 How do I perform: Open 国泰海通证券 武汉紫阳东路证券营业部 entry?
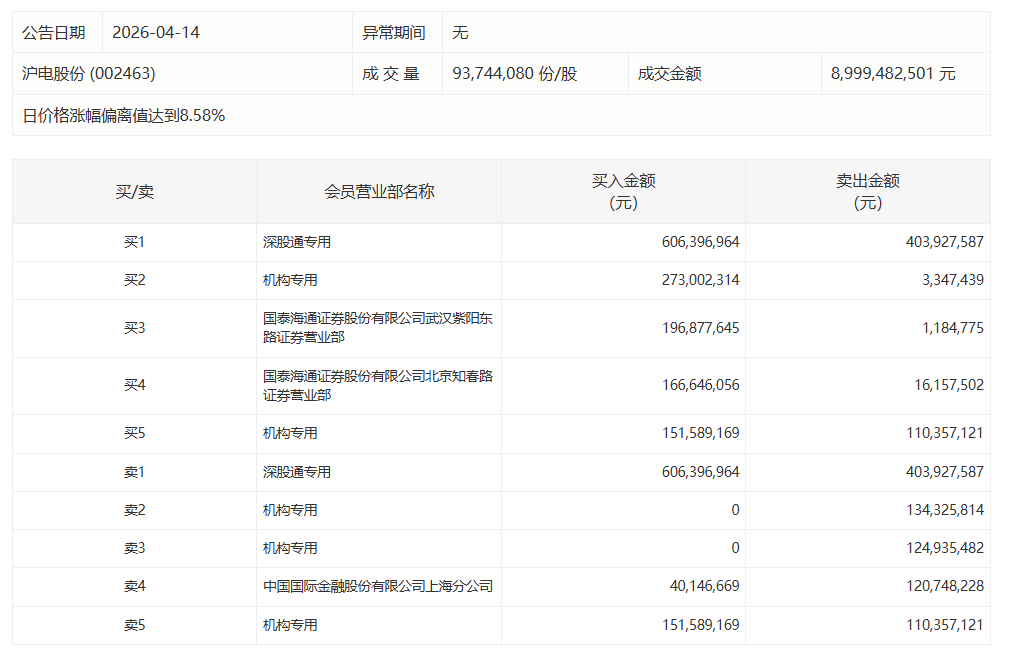click(377, 328)
